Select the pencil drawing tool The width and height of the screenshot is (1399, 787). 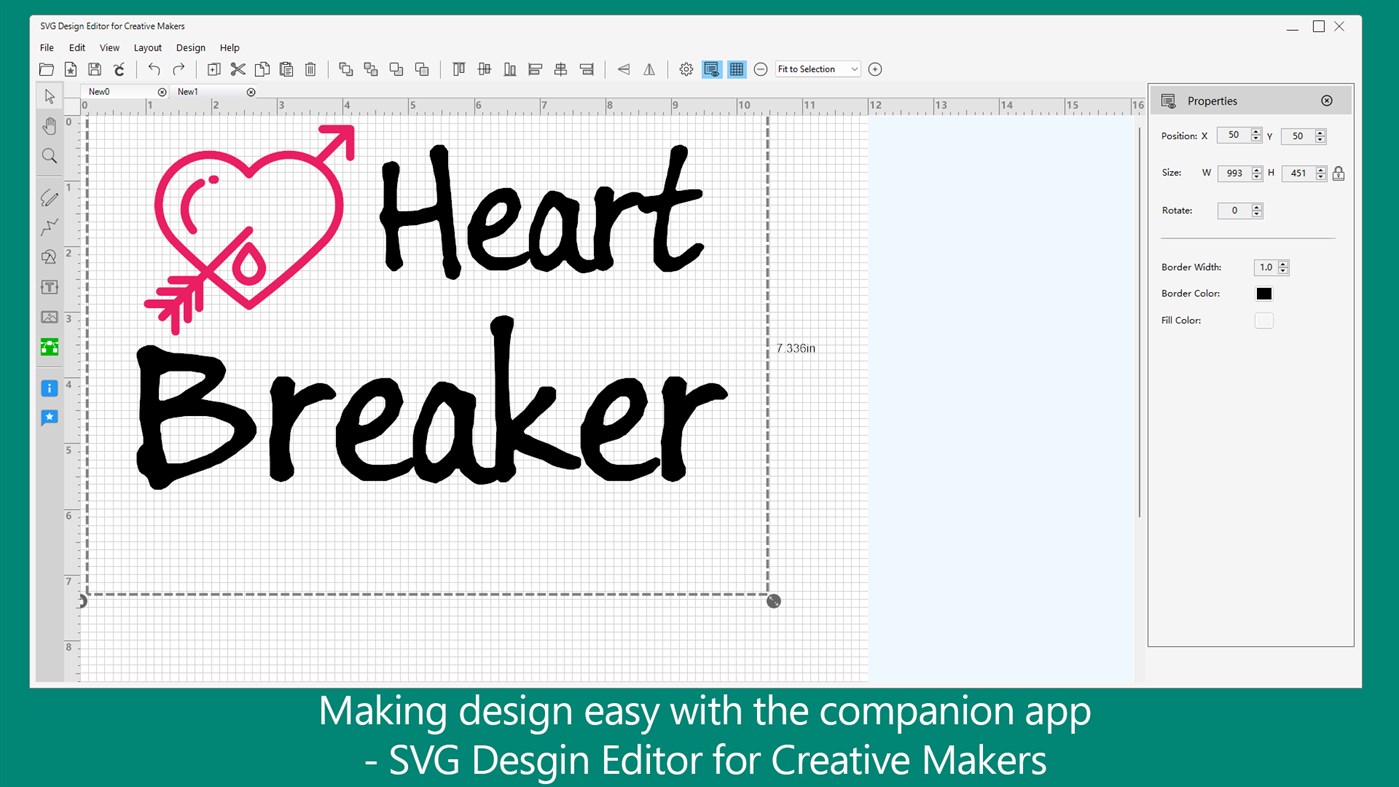[x=49, y=197]
